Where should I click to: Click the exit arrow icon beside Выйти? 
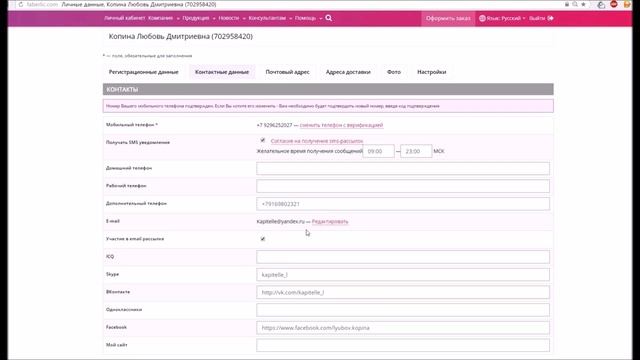tap(550, 18)
